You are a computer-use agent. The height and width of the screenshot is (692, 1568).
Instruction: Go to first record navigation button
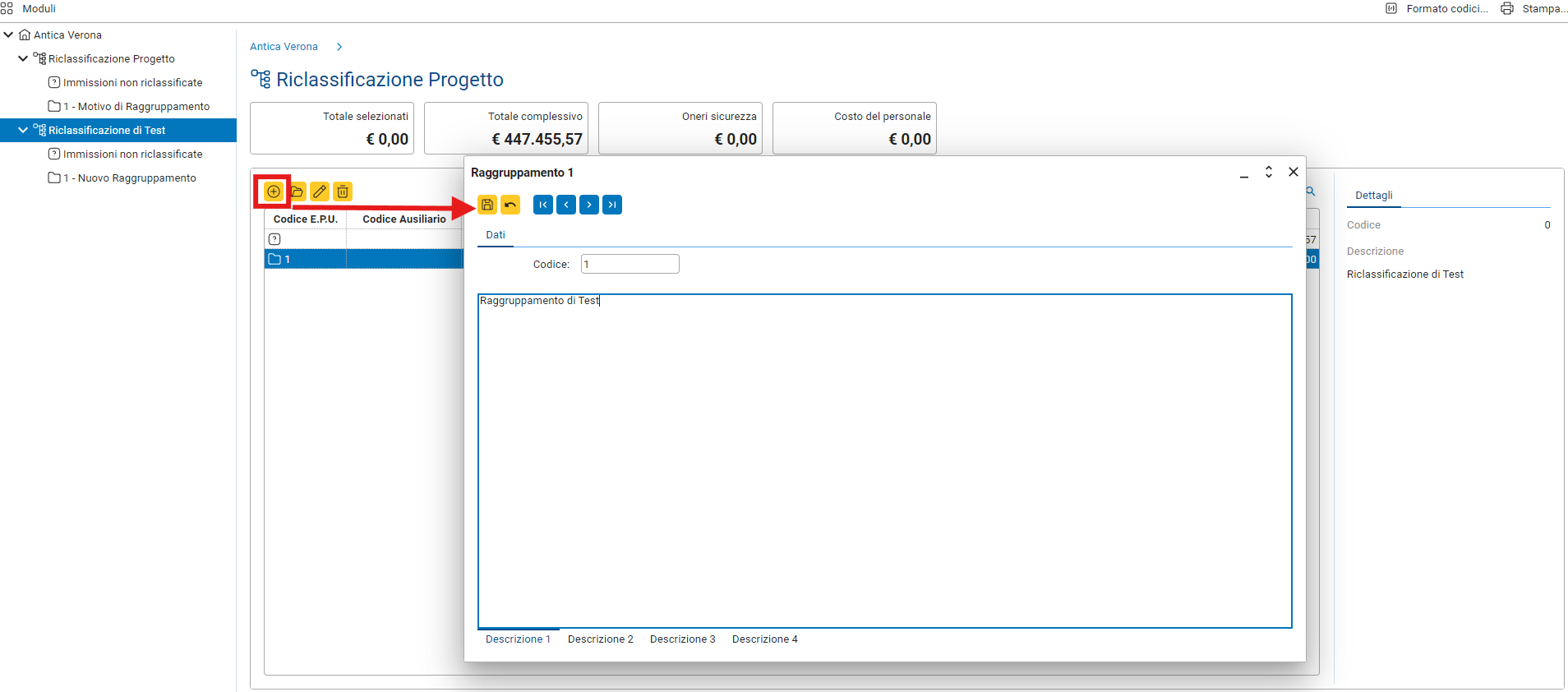point(543,205)
